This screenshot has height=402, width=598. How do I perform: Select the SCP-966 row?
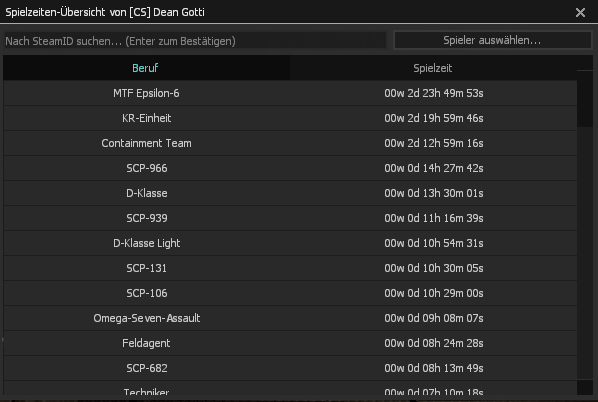coord(290,168)
